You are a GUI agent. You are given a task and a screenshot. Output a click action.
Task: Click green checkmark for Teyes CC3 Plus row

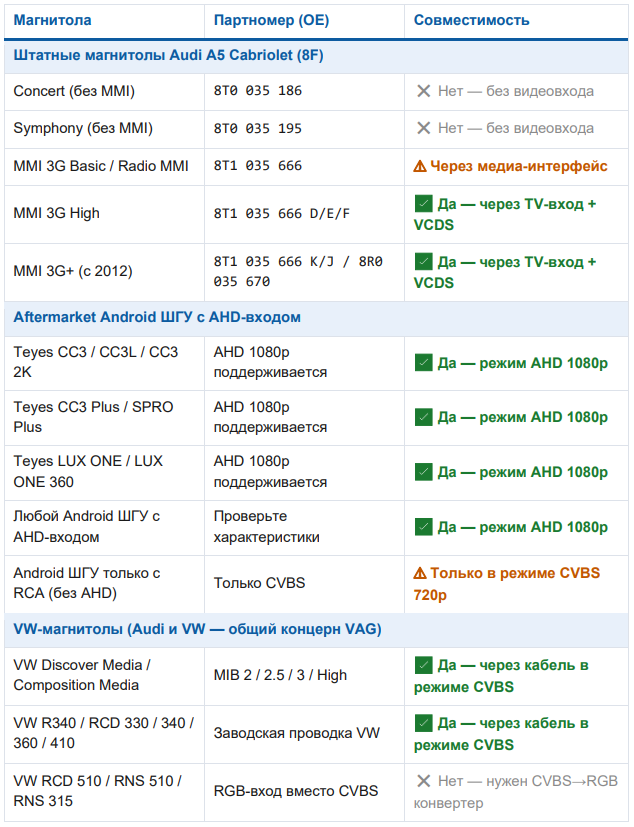tap(424, 417)
